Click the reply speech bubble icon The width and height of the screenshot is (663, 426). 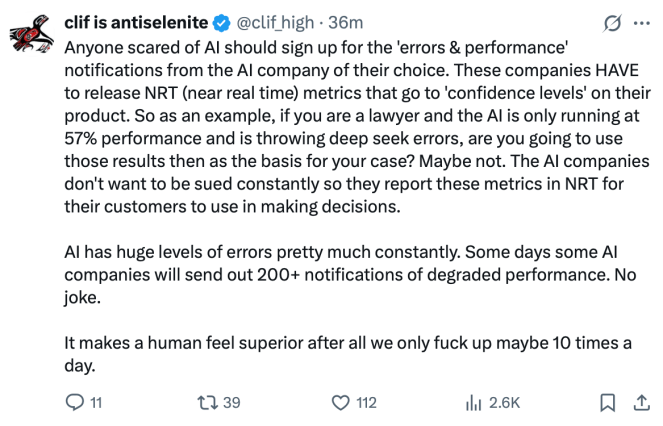coord(73,403)
